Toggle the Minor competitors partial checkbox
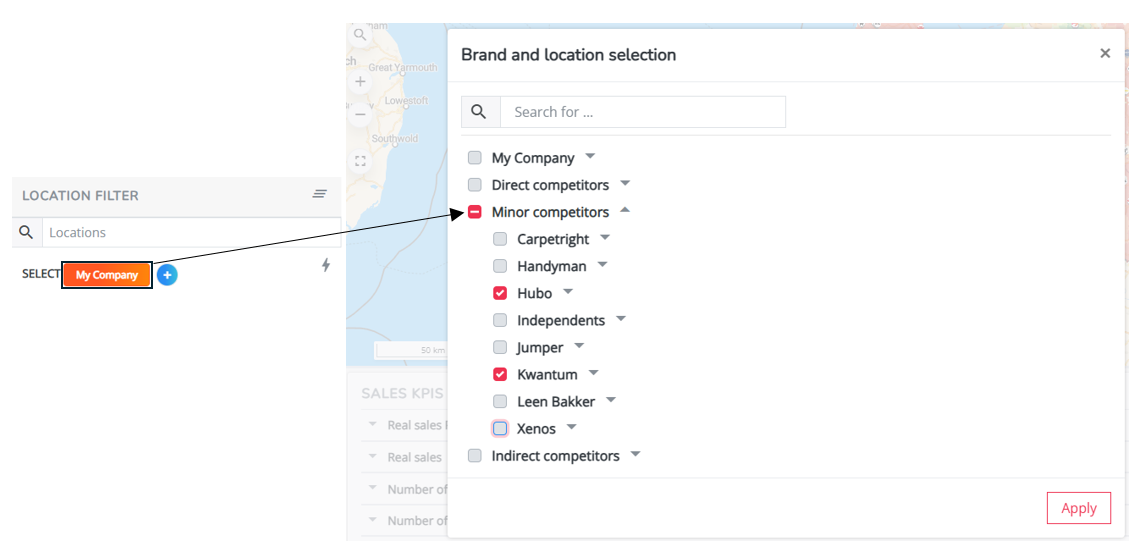Image resolution: width=1137 pixels, height=551 pixels. click(475, 212)
